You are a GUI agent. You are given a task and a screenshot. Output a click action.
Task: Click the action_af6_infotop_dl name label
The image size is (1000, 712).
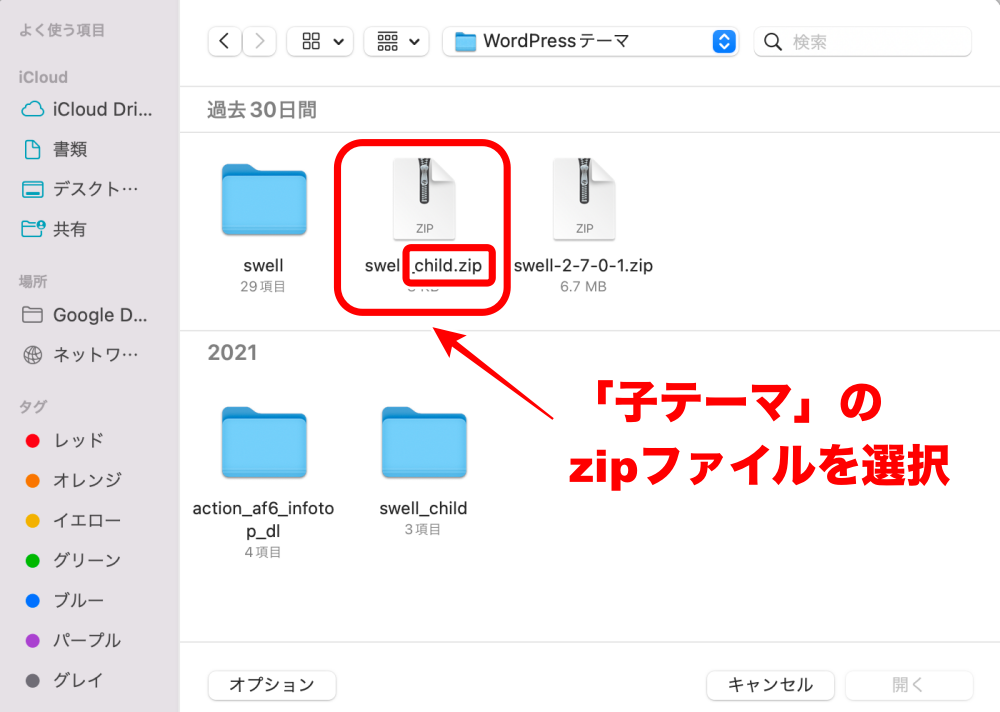tap(263, 519)
